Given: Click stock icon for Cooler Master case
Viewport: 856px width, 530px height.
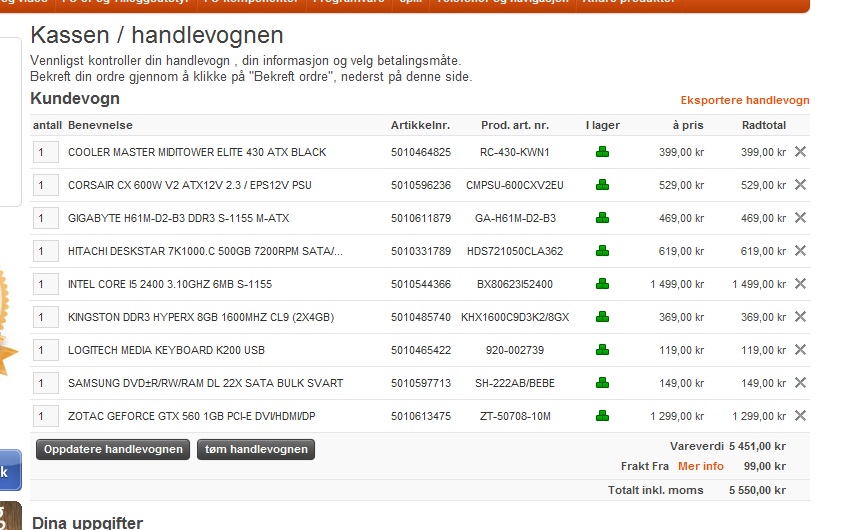Looking at the screenshot, I should (x=602, y=152).
